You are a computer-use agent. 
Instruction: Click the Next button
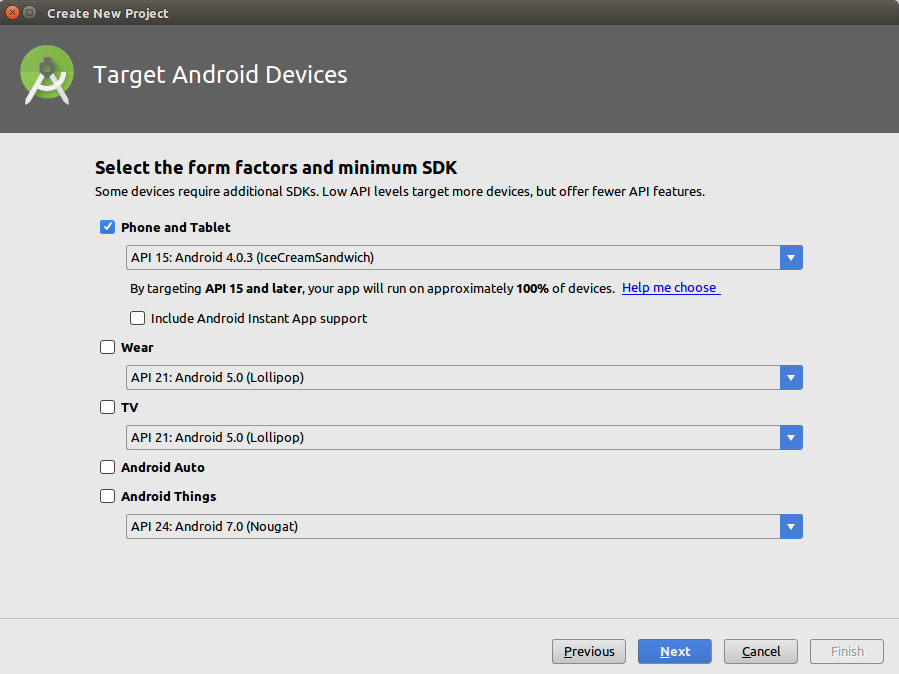(675, 651)
